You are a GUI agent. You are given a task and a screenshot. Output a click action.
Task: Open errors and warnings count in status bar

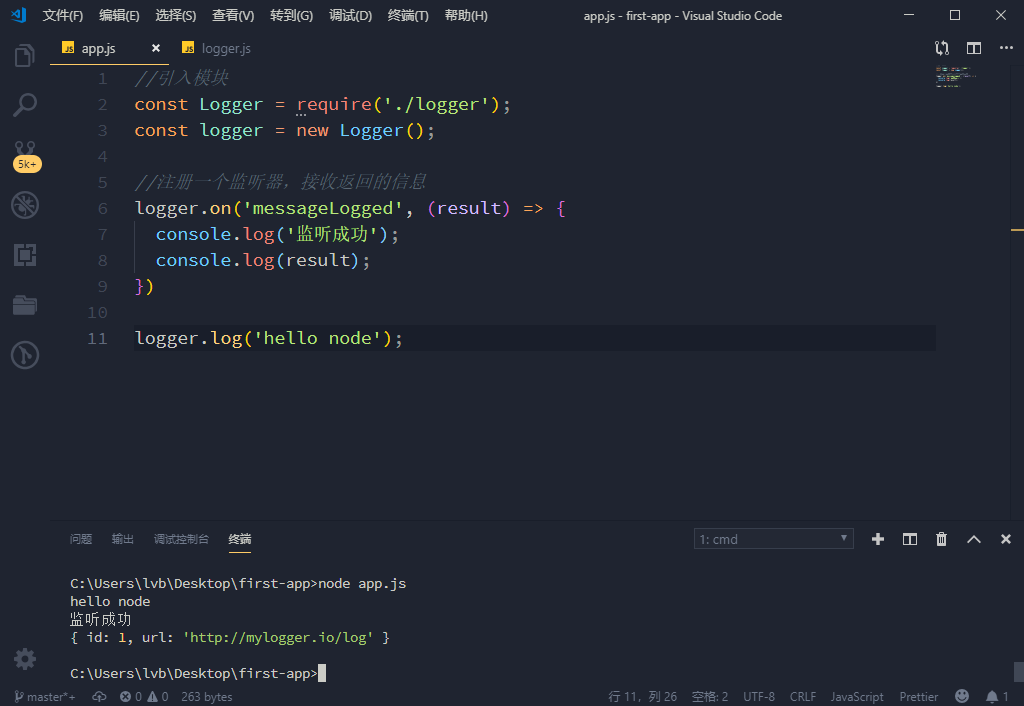click(144, 697)
